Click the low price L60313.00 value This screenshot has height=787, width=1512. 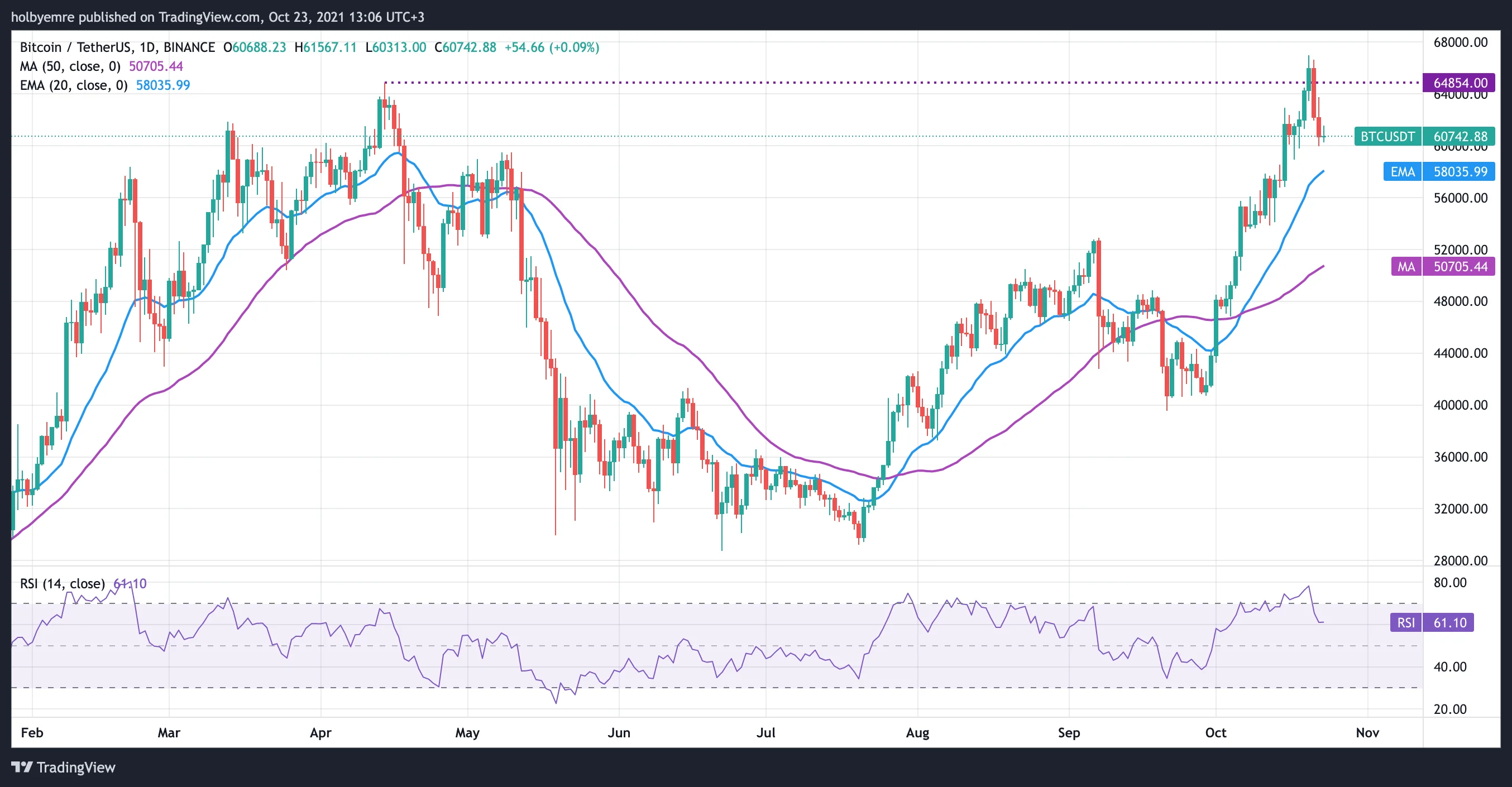[396, 47]
